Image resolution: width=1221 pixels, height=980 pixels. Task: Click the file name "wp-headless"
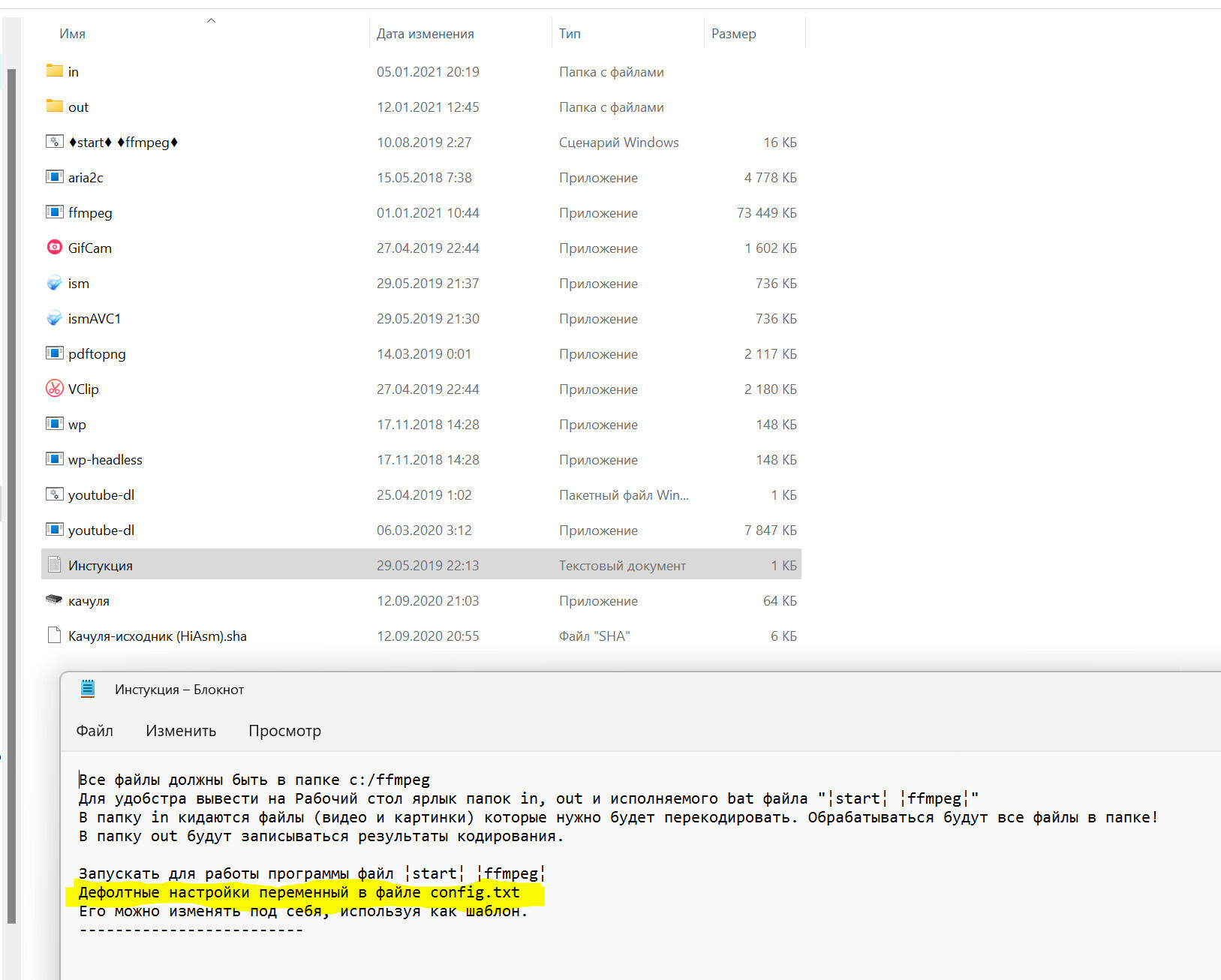click(x=105, y=460)
